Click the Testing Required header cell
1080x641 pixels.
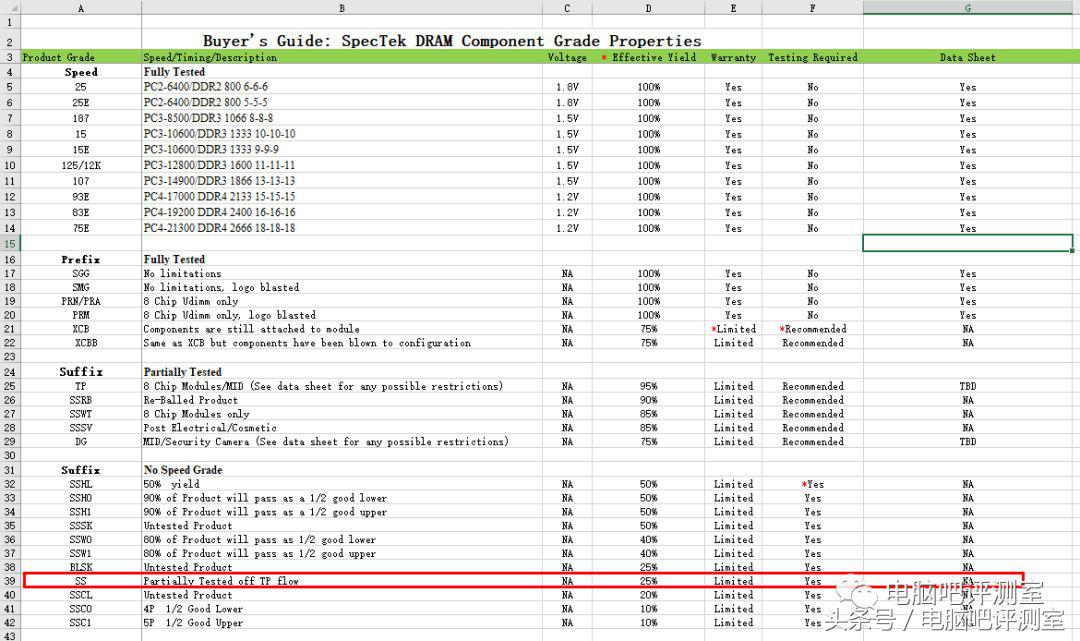813,57
